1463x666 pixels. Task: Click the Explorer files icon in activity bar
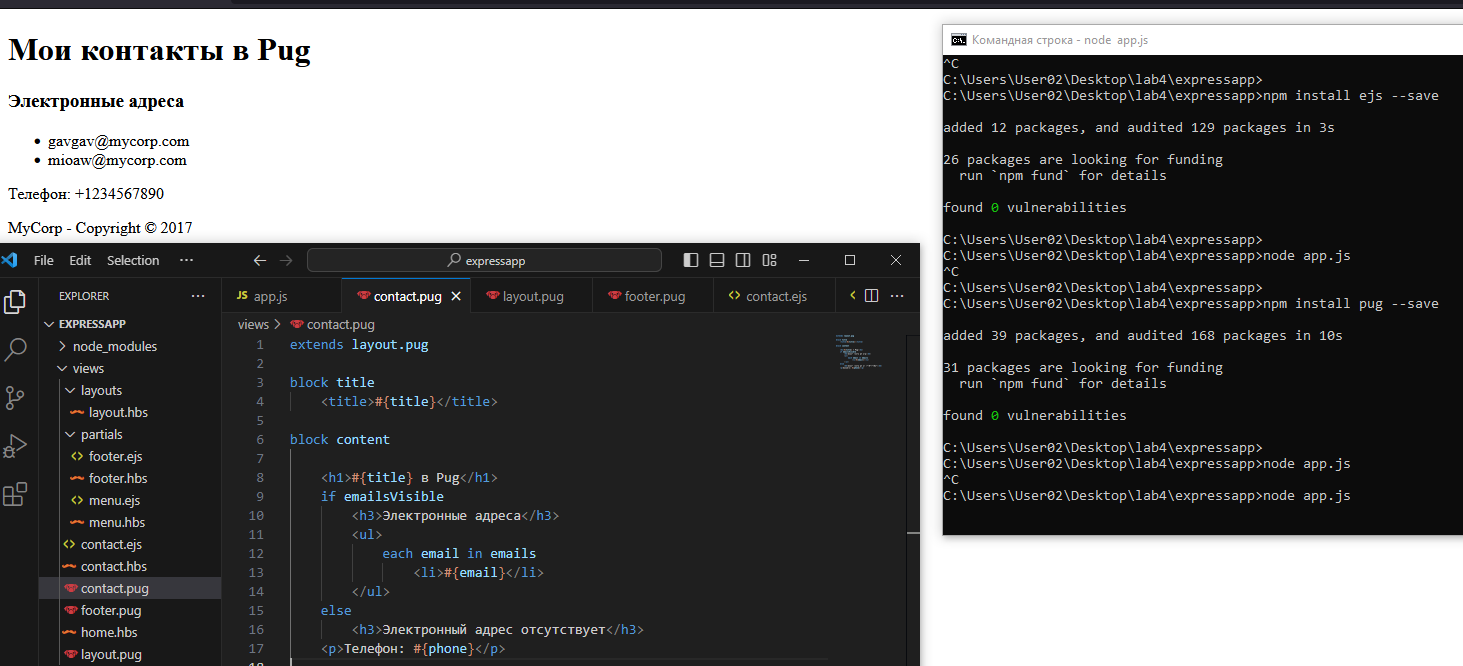click(x=15, y=301)
